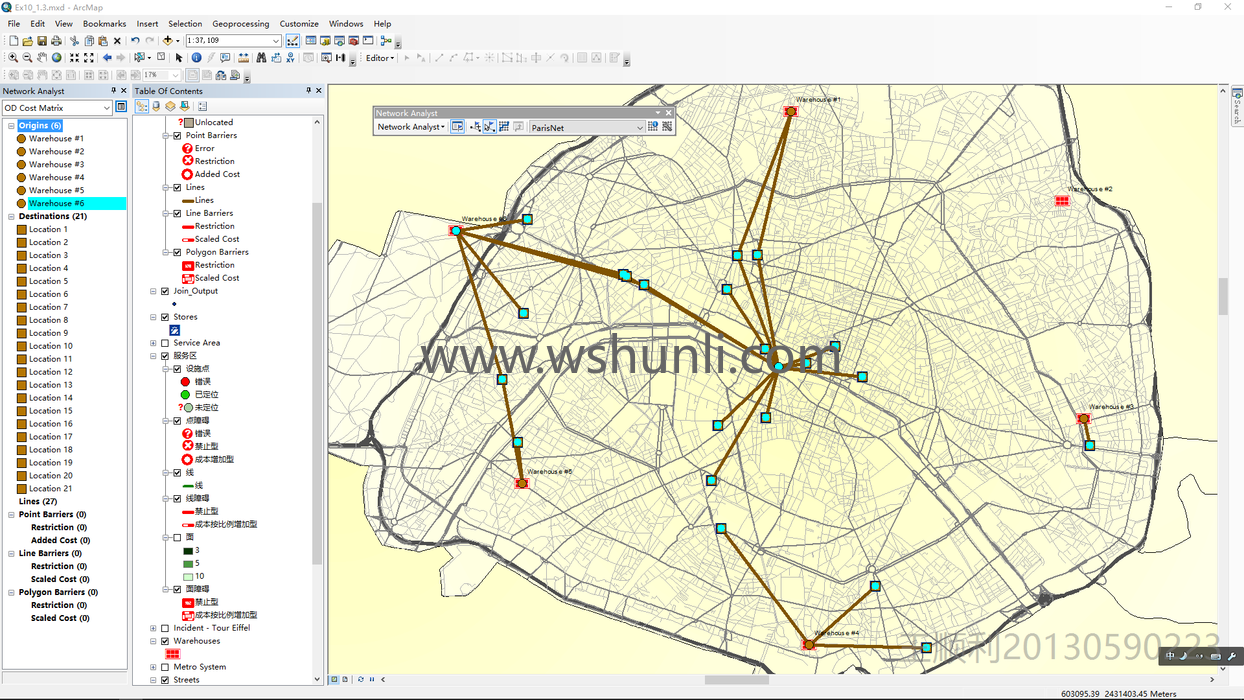This screenshot has height=700, width=1244.
Task: Expand the Metro System layer
Action: (x=153, y=667)
